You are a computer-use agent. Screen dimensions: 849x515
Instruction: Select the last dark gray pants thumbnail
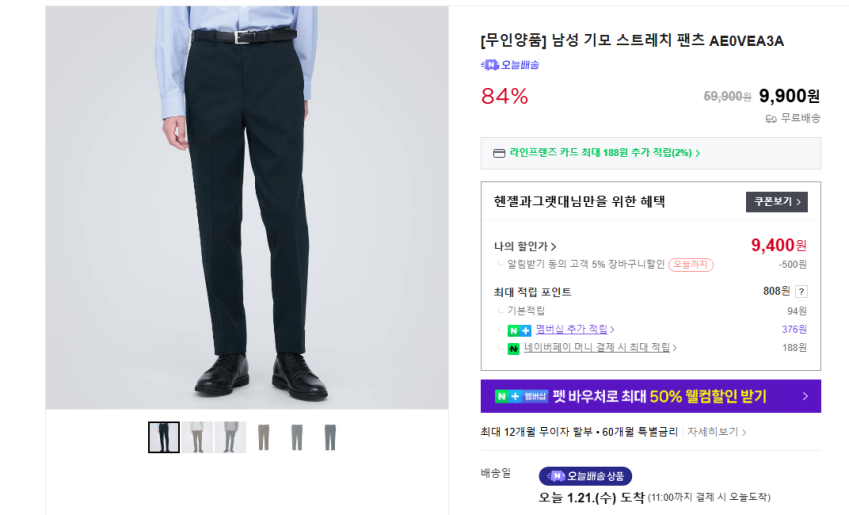[330, 437]
